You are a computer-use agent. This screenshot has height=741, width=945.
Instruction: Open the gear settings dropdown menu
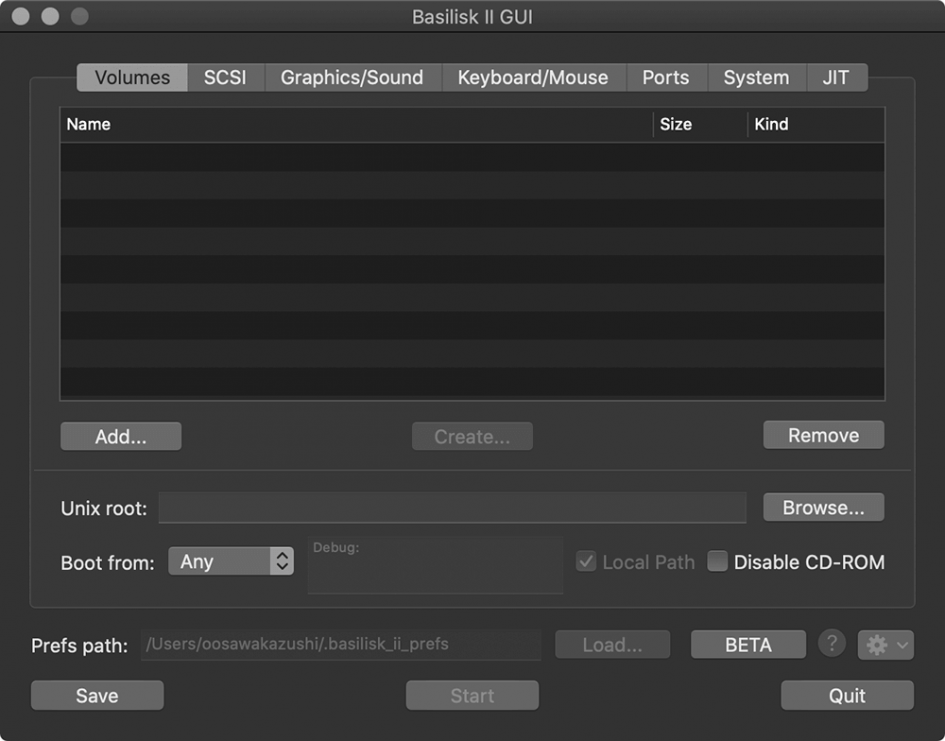click(x=885, y=645)
